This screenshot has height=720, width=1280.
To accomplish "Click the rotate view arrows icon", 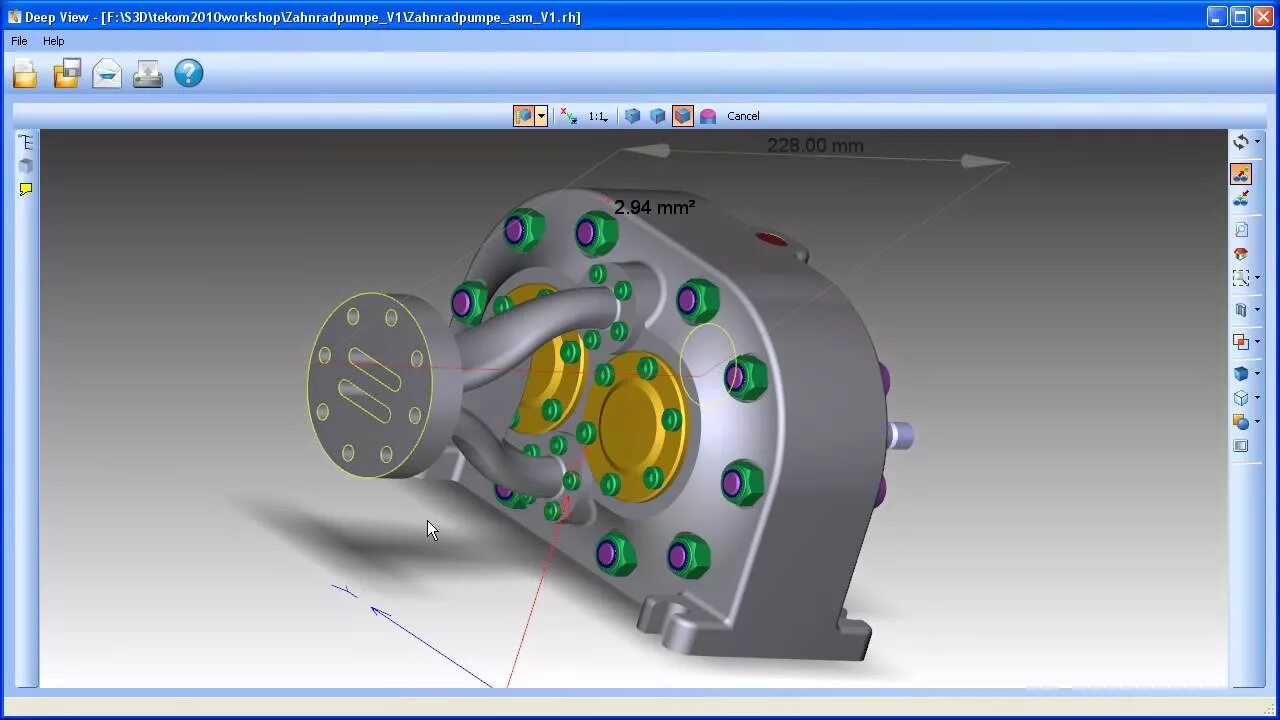I will click(x=1241, y=142).
